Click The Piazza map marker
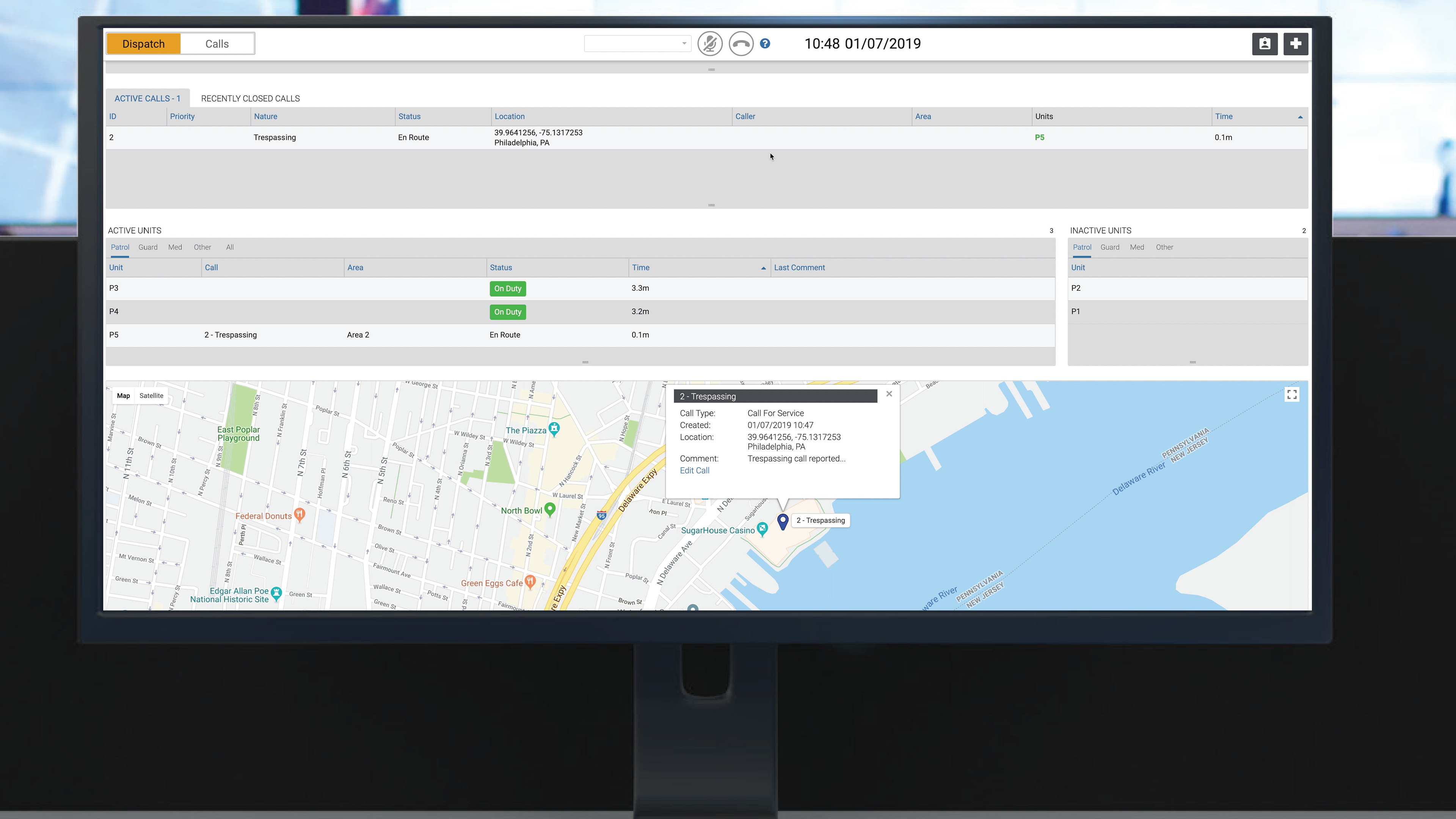 point(554,428)
